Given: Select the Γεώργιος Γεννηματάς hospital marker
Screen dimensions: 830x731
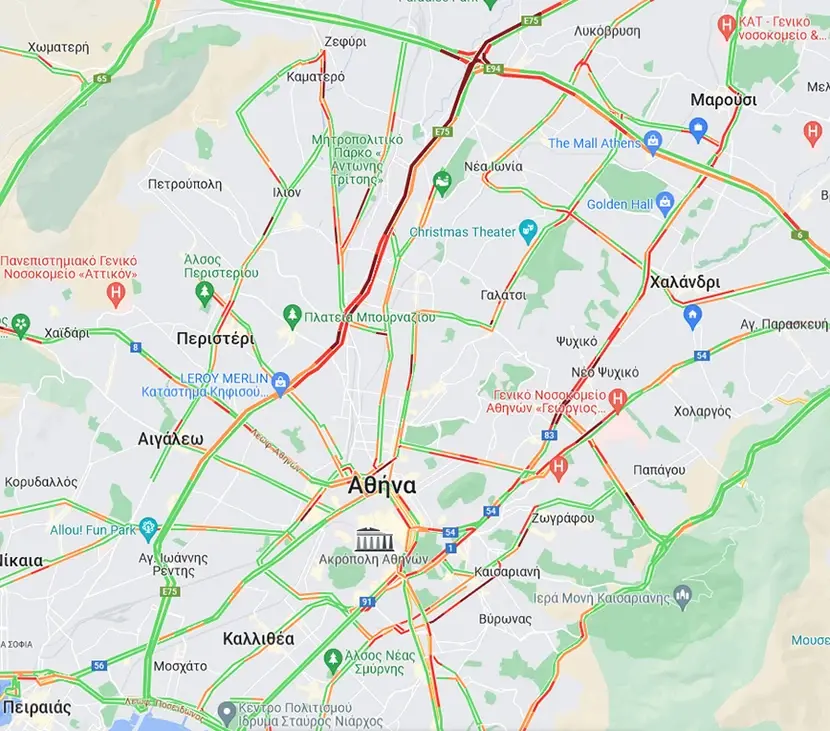Looking at the screenshot, I should [617, 399].
